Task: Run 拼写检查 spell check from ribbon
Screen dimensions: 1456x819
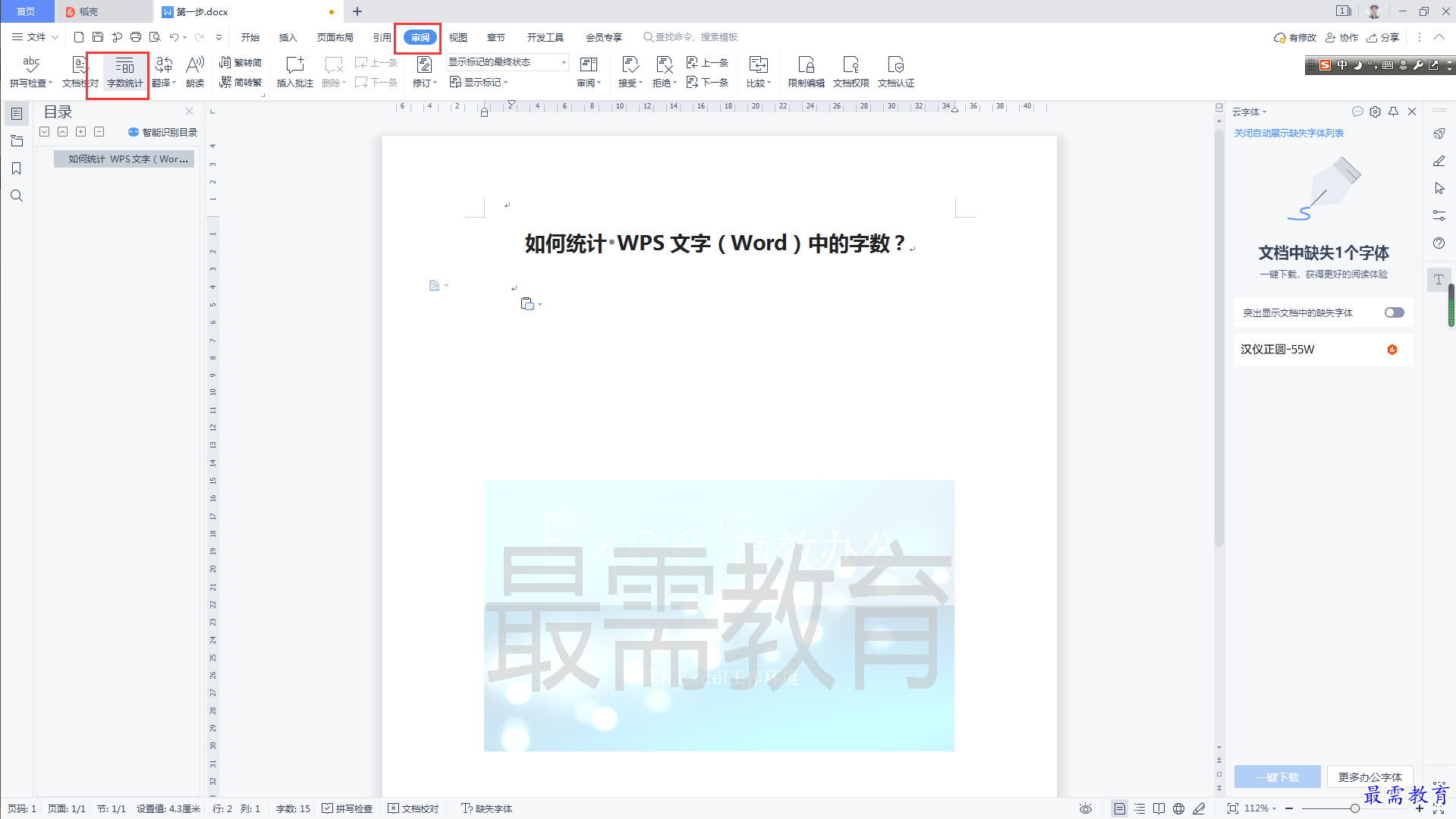Action: coord(31,72)
